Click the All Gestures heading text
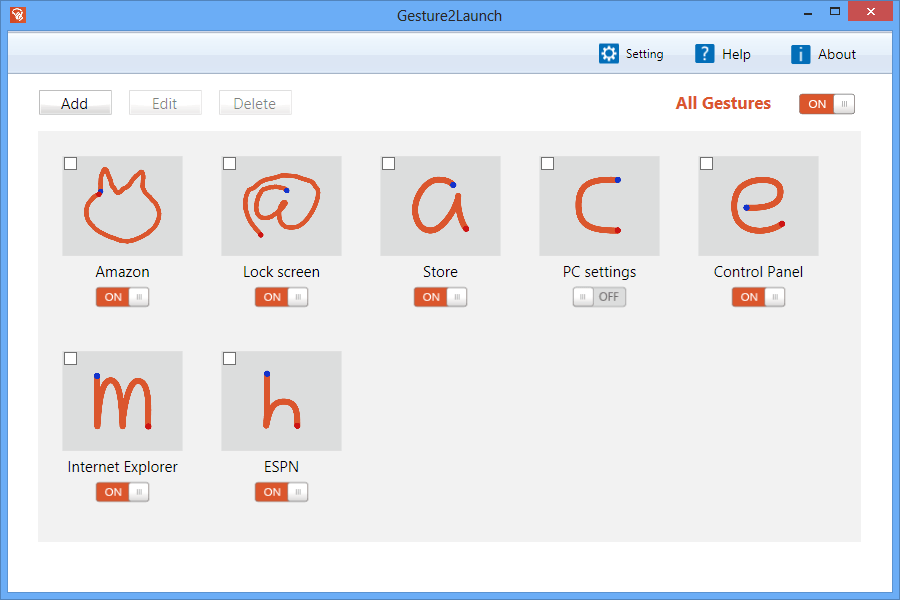This screenshot has width=900, height=600. 723,103
